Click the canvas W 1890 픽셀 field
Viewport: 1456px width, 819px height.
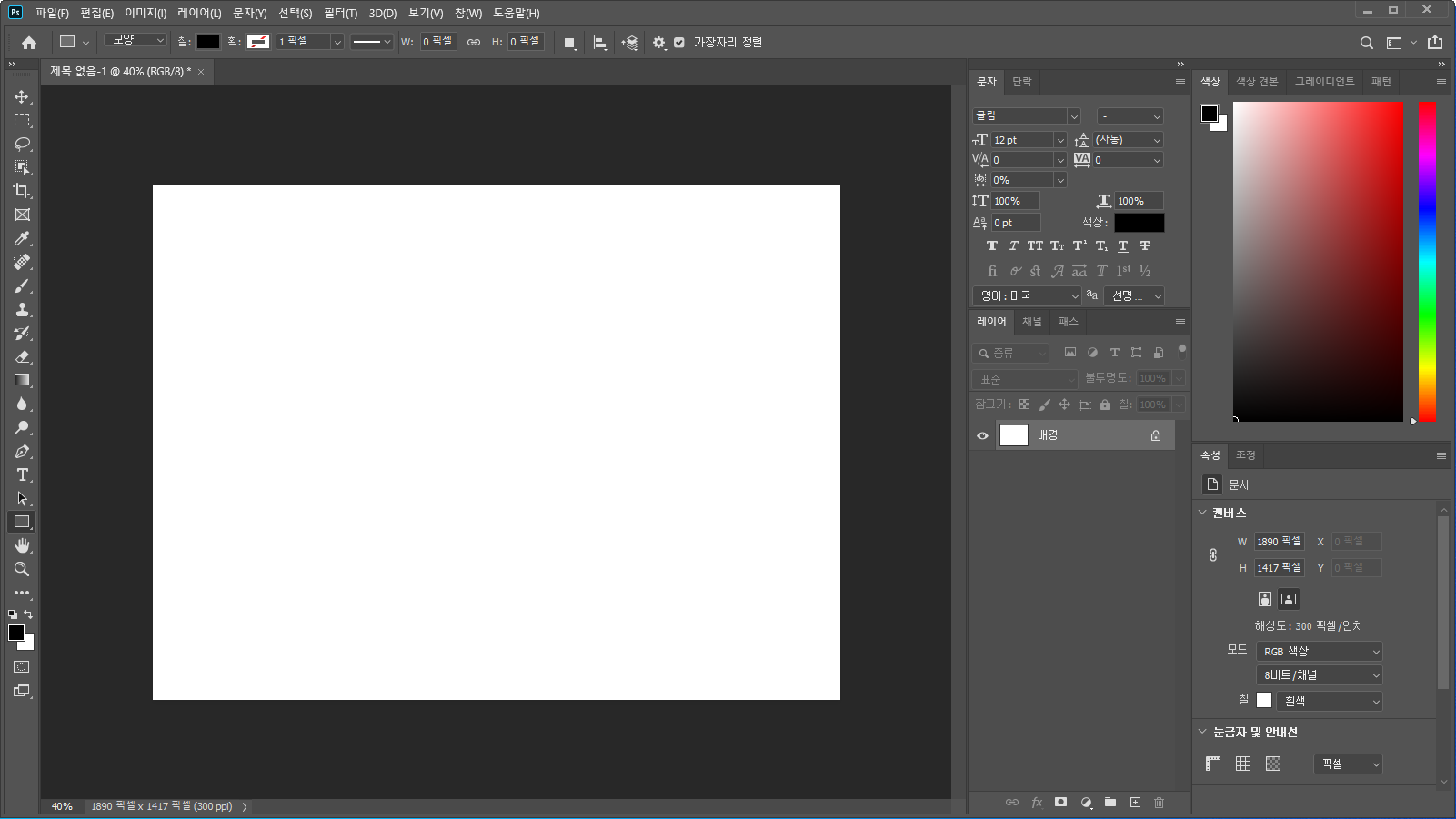pos(1280,542)
